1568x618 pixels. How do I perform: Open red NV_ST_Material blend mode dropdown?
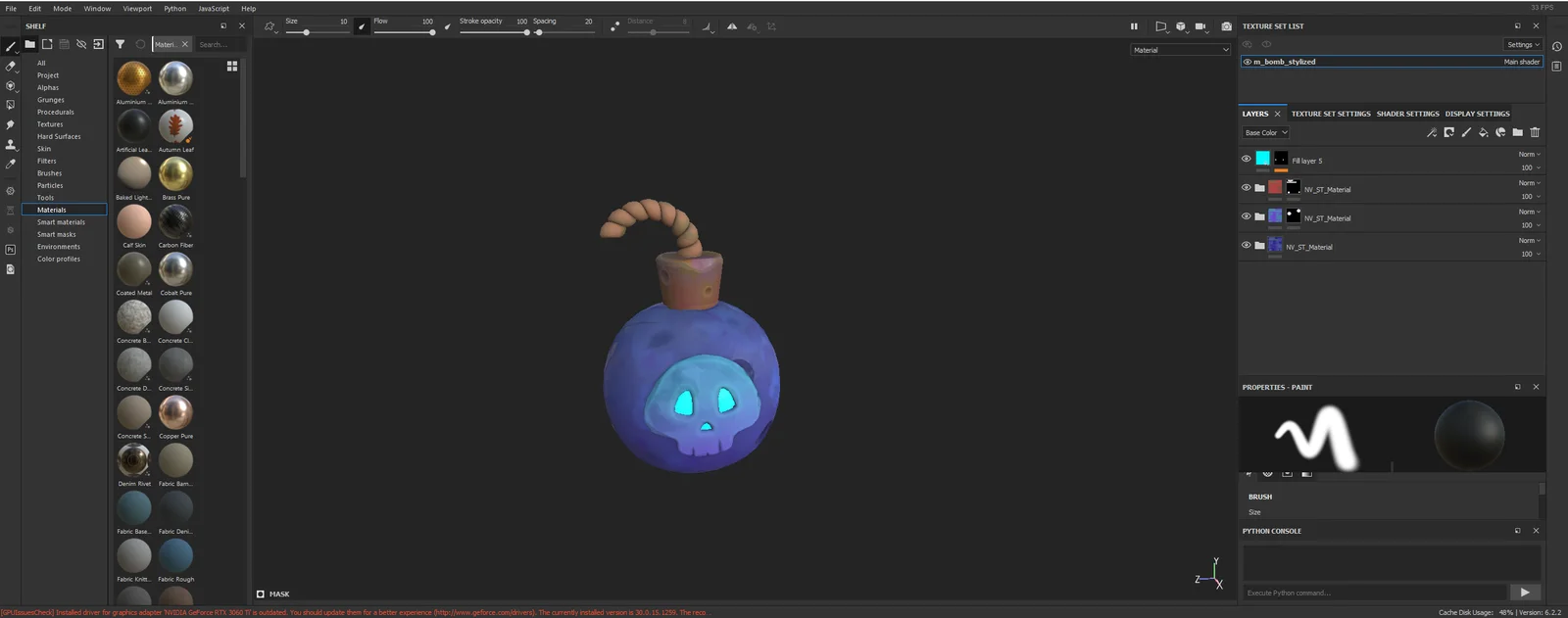[x=1530, y=183]
